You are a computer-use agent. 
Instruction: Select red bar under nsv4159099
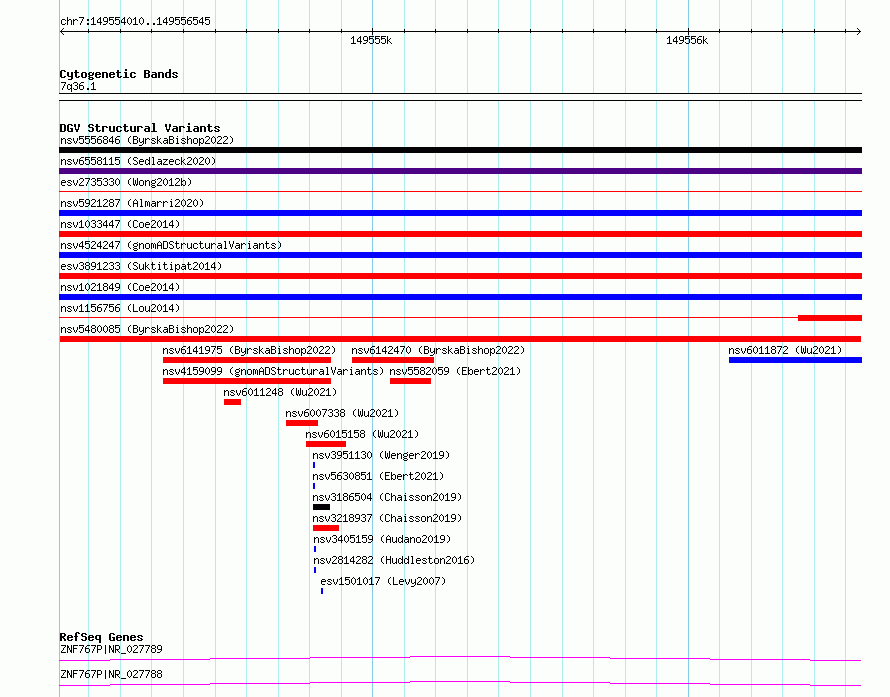point(247,381)
